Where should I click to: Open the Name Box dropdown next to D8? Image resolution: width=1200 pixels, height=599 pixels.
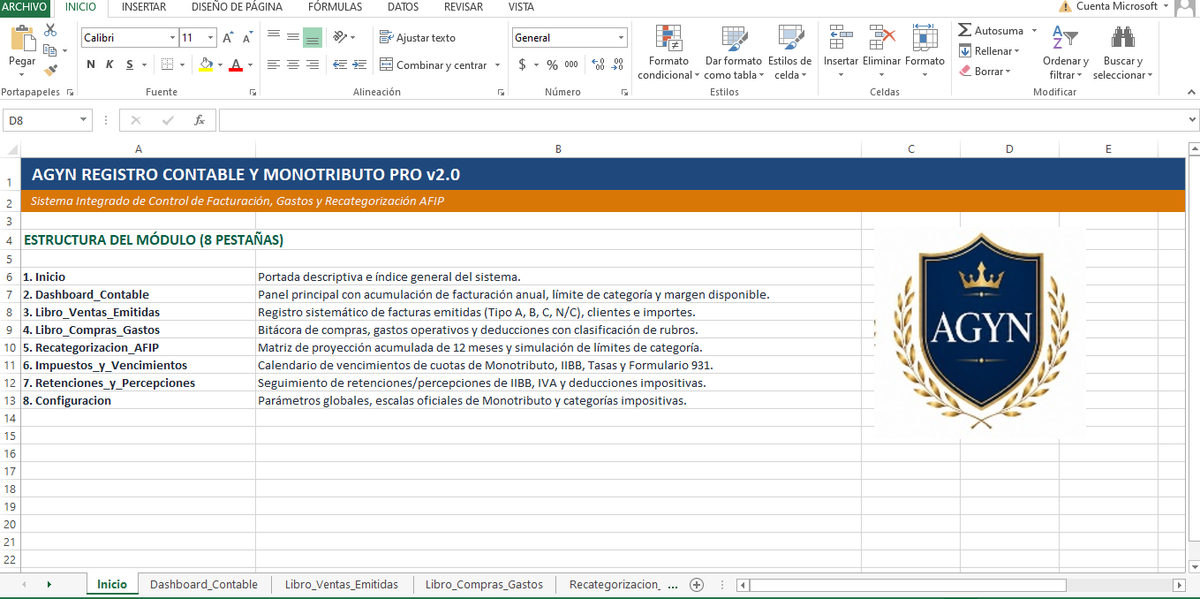pyautogui.click(x=84, y=120)
